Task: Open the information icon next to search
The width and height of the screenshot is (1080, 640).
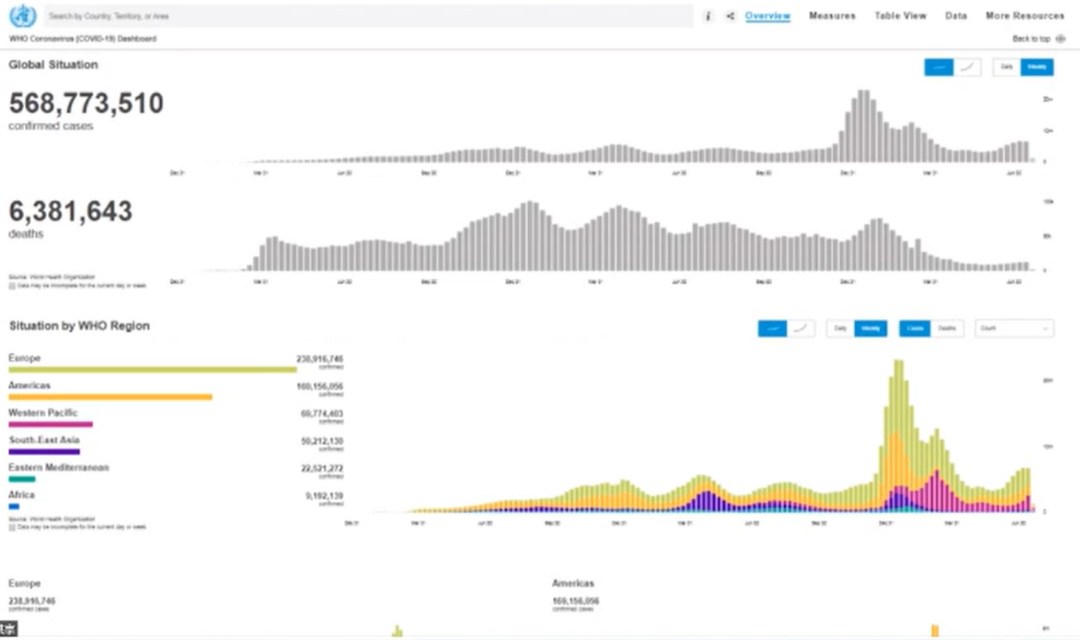Action: (708, 16)
